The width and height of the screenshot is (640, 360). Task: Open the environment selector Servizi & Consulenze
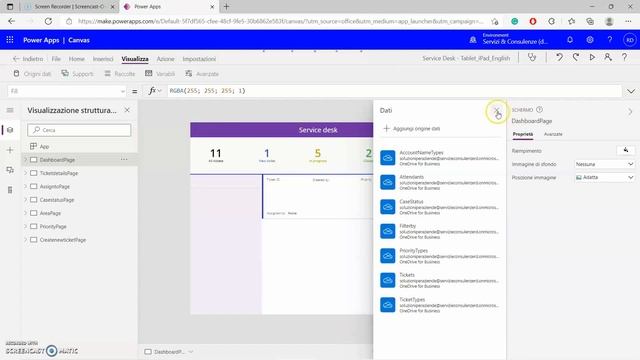click(509, 40)
